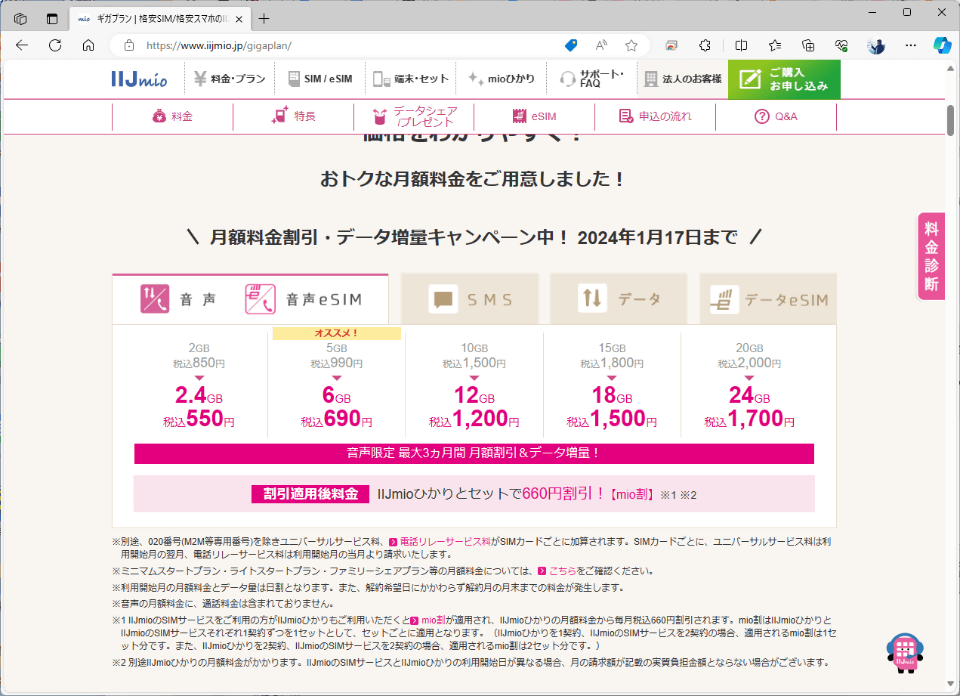Switch to the SMS plan tab
Viewport: 960px width, 696px height.
pos(468,297)
